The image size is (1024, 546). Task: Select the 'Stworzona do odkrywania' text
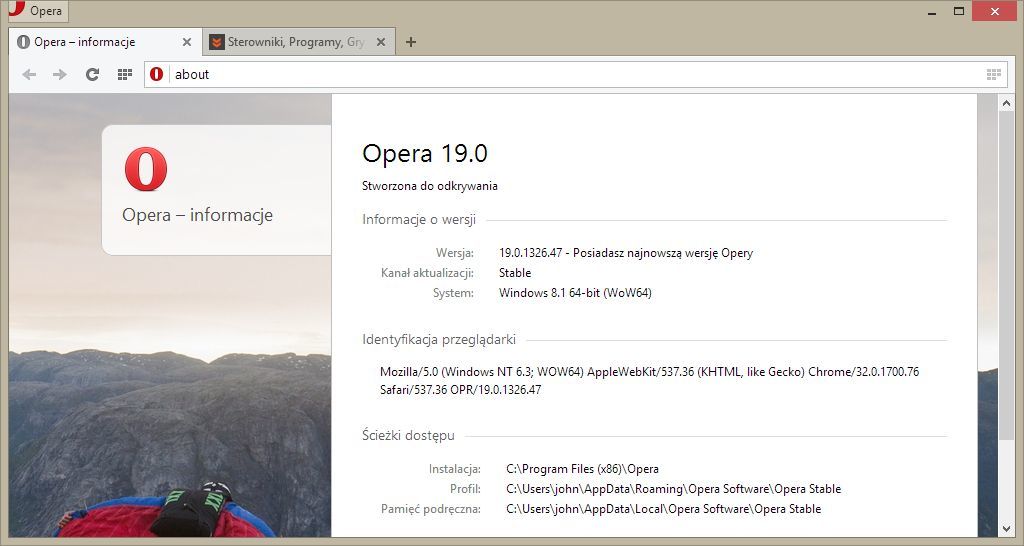430,186
